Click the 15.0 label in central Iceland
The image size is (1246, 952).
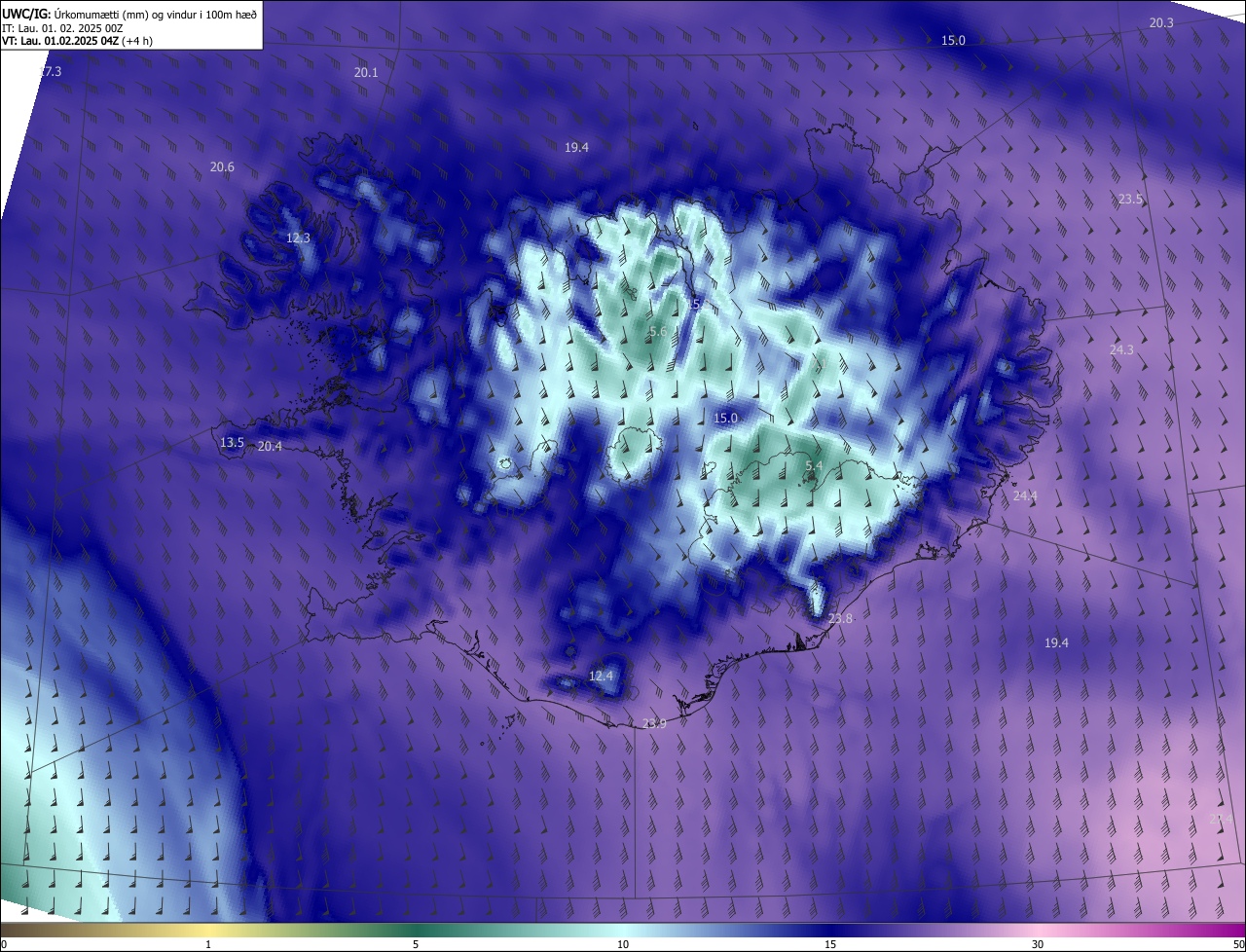(725, 418)
